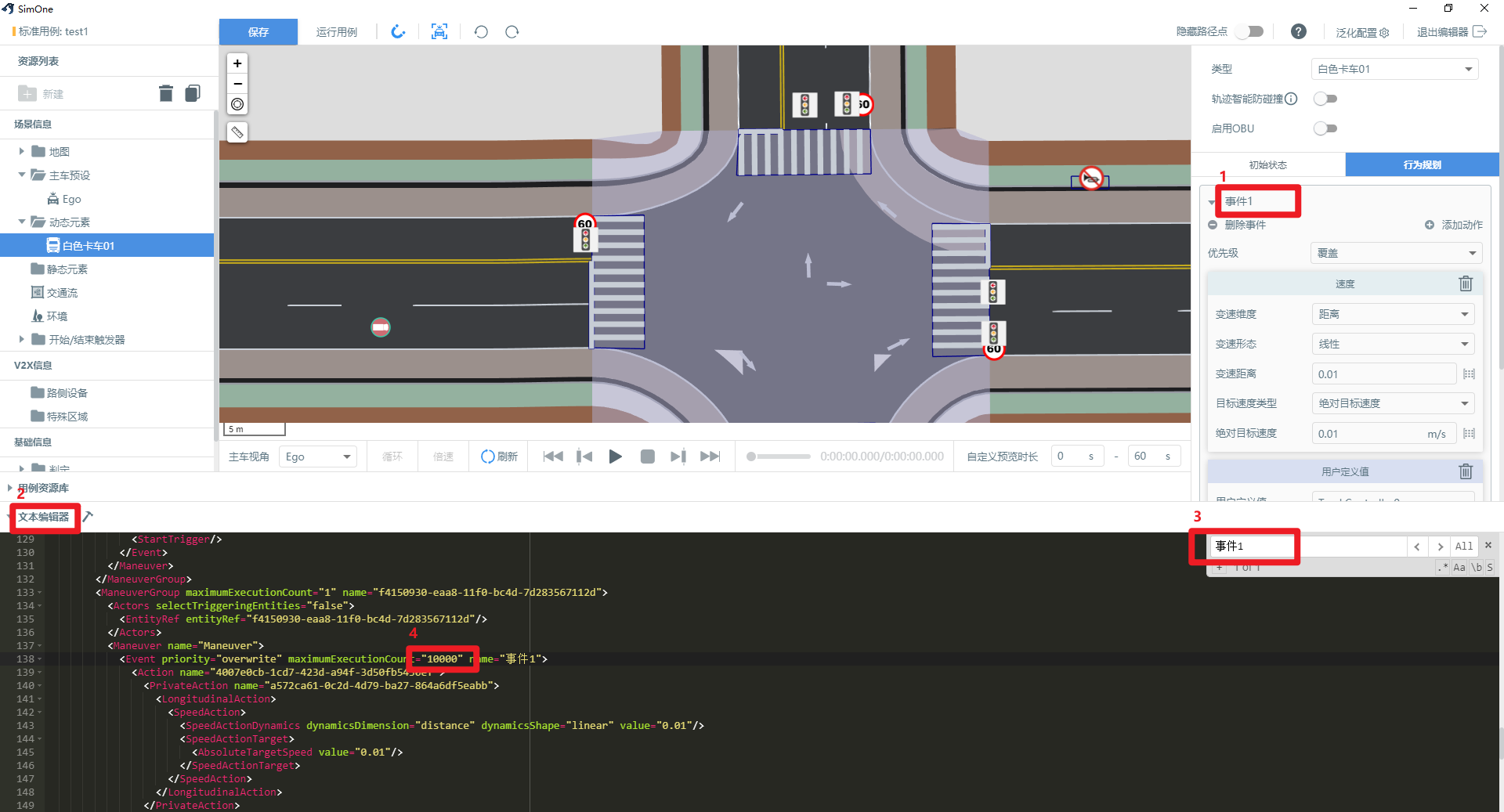
Task: Zoom out of the map
Action: pos(237,84)
